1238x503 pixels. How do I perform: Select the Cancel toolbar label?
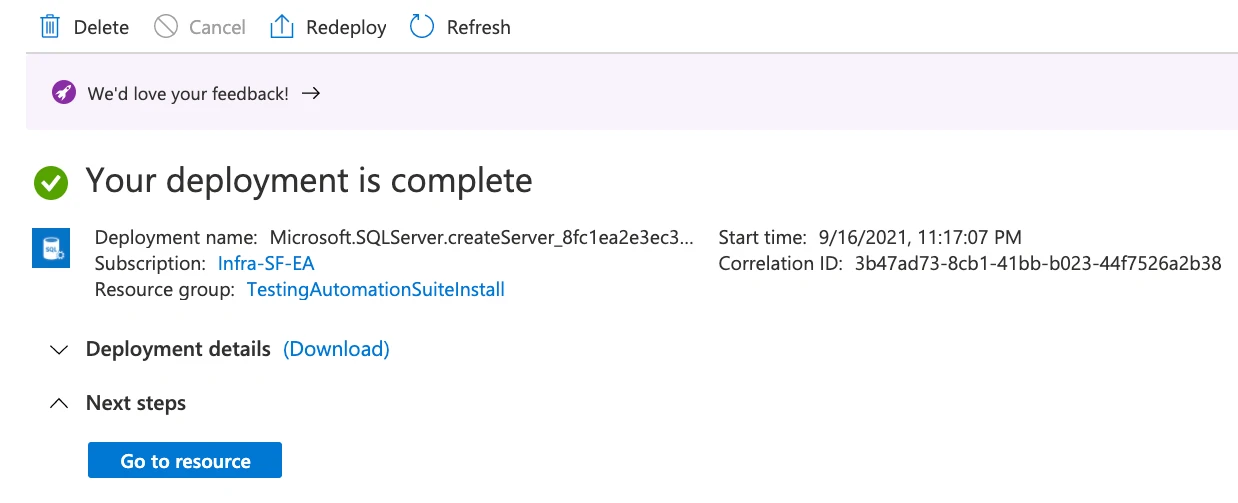click(217, 28)
